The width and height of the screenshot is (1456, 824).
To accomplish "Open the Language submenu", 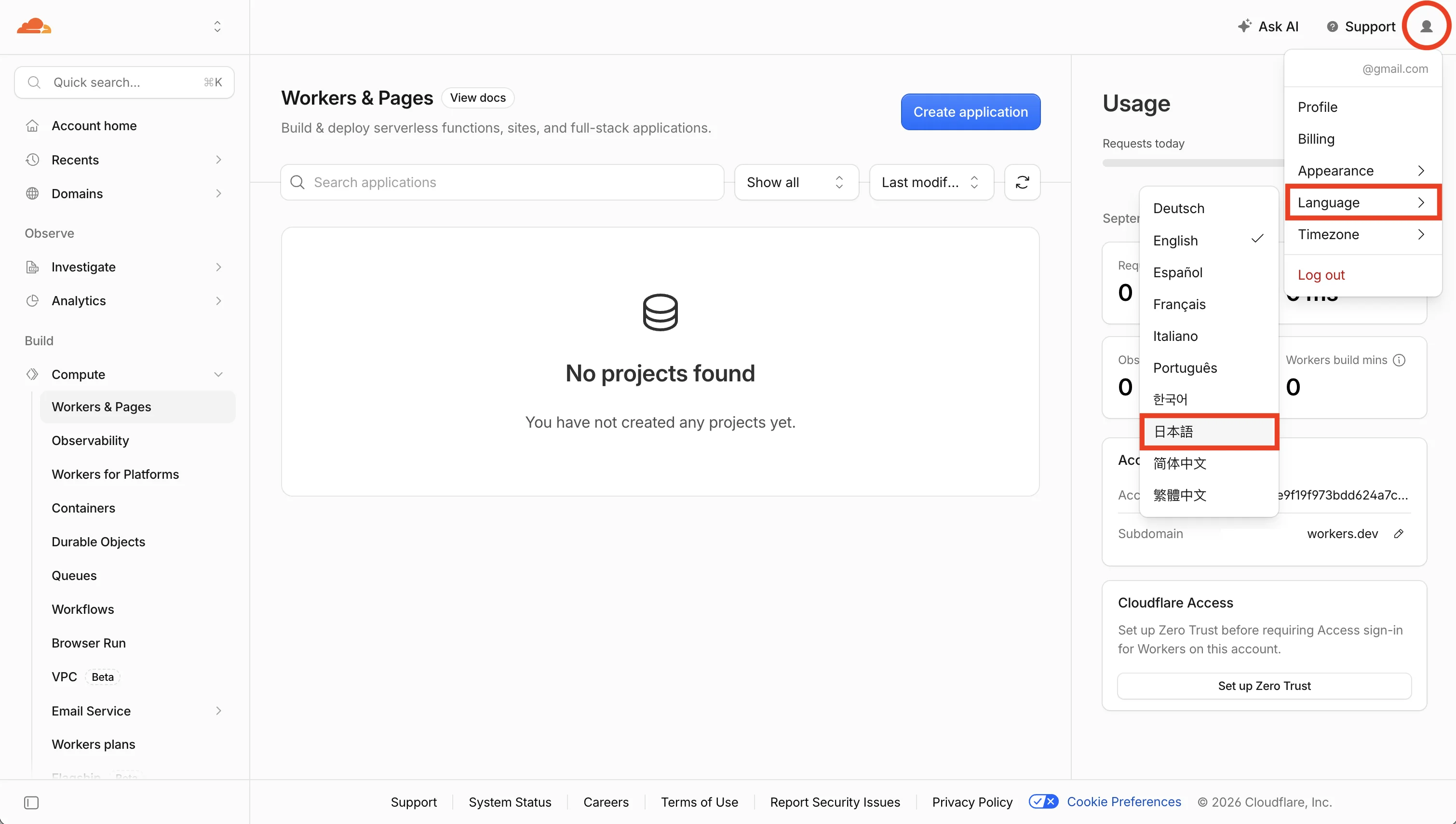I will coord(1363,203).
